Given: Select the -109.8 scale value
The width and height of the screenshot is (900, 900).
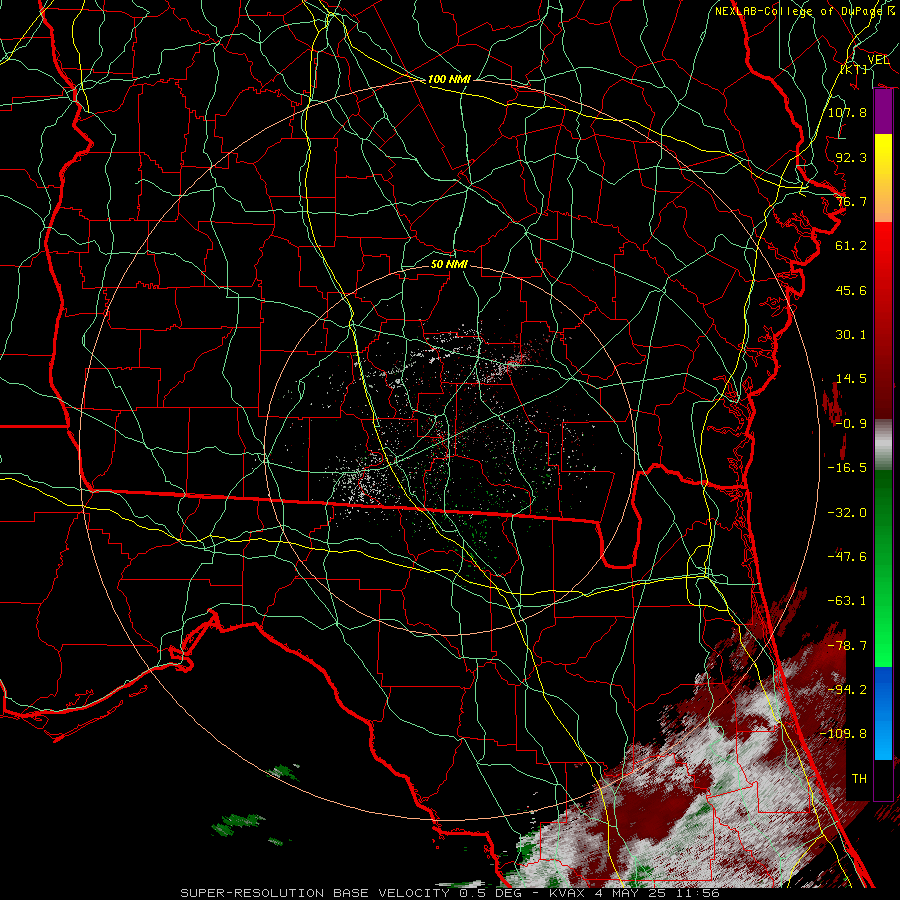Looking at the screenshot, I should click(843, 734).
